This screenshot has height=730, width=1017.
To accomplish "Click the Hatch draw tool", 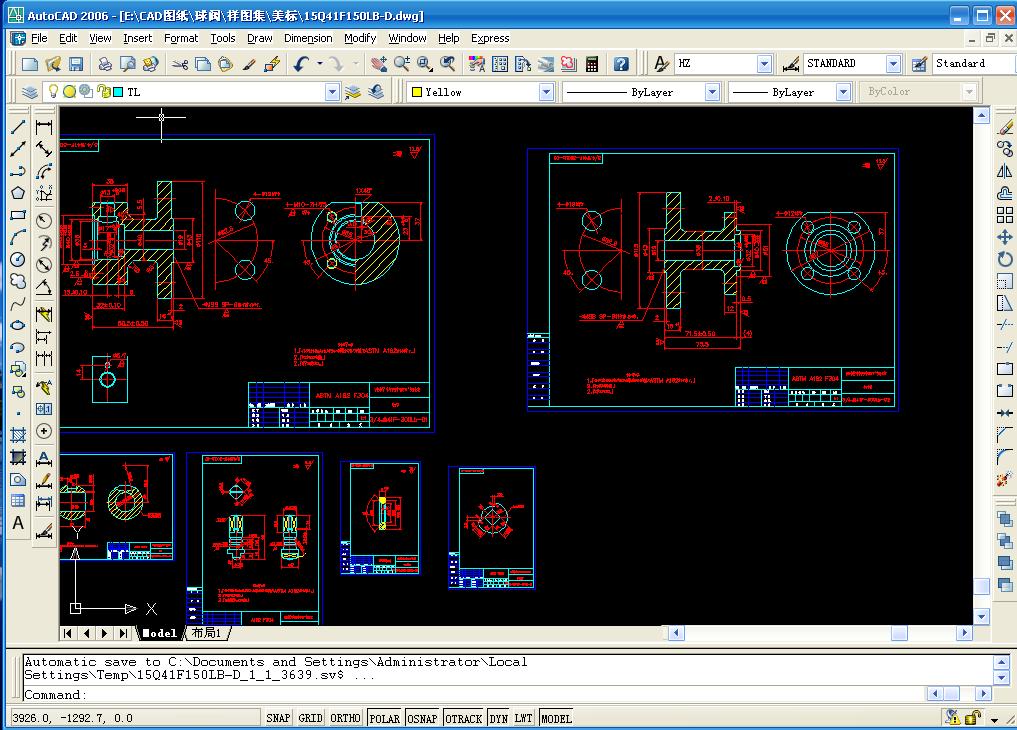I will pos(18,434).
